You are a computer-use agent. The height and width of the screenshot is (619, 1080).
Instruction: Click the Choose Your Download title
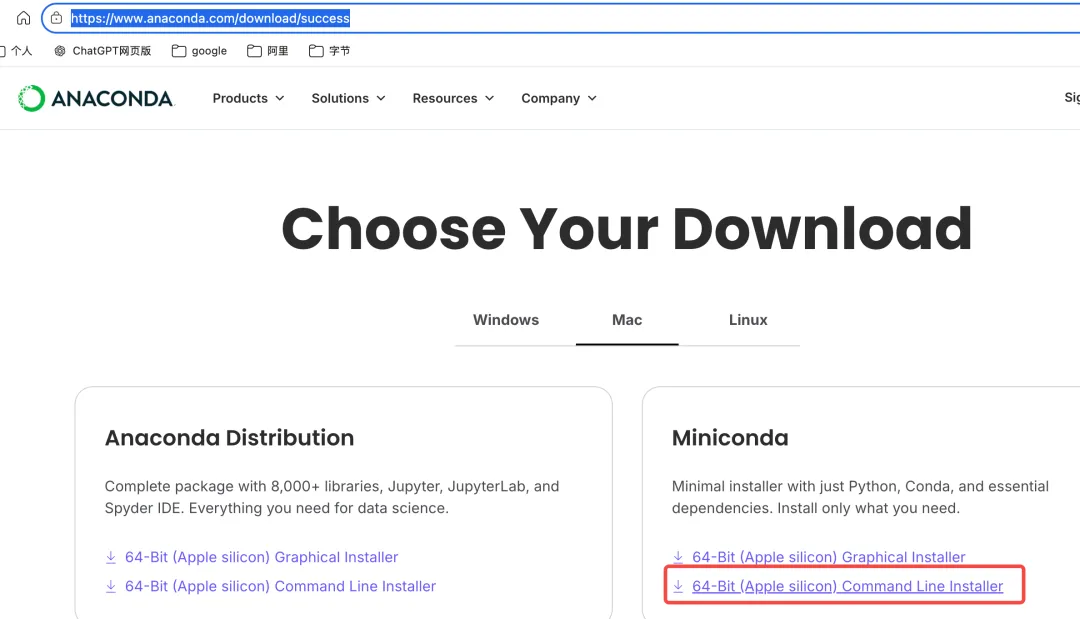click(x=627, y=229)
